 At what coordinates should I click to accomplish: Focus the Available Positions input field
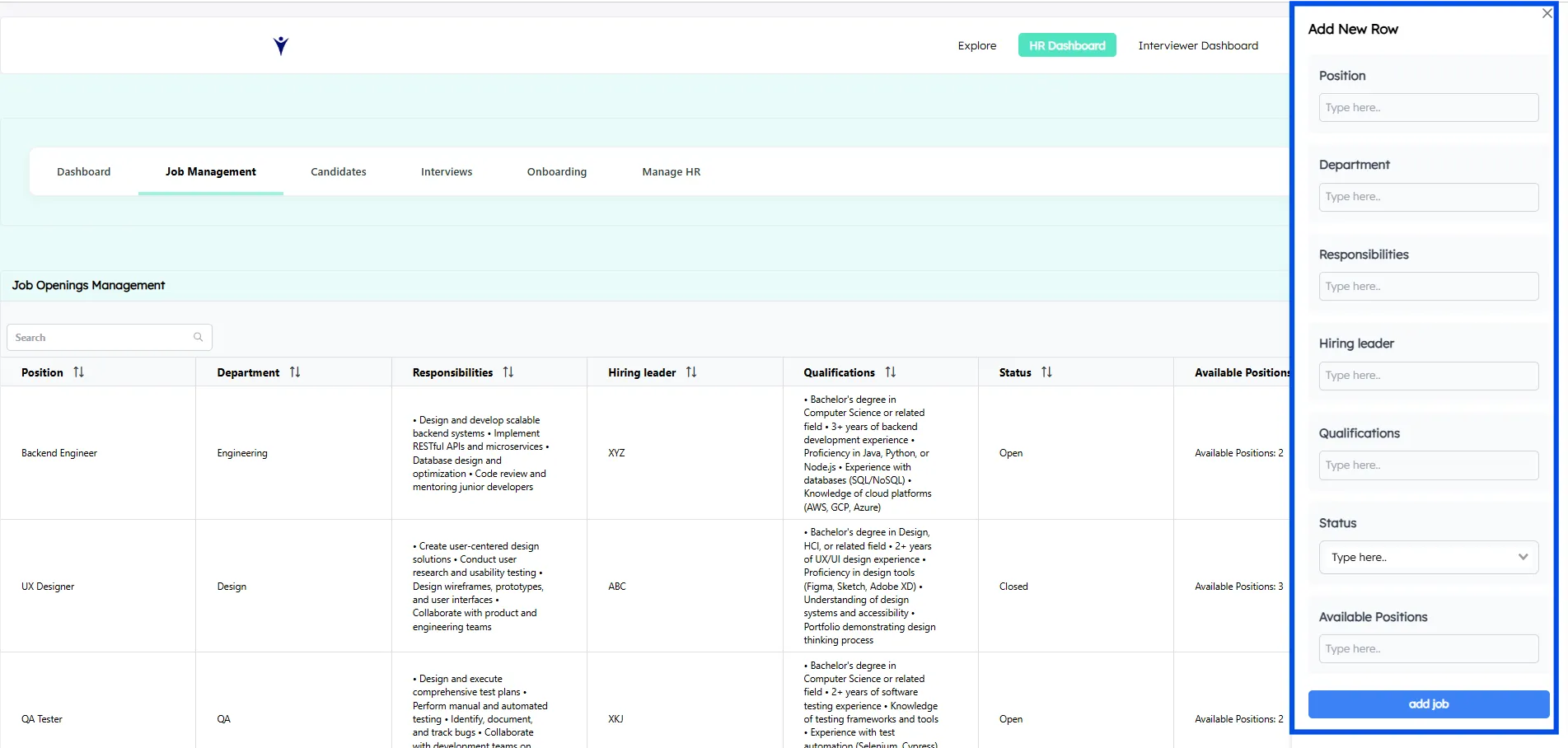coord(1428,649)
